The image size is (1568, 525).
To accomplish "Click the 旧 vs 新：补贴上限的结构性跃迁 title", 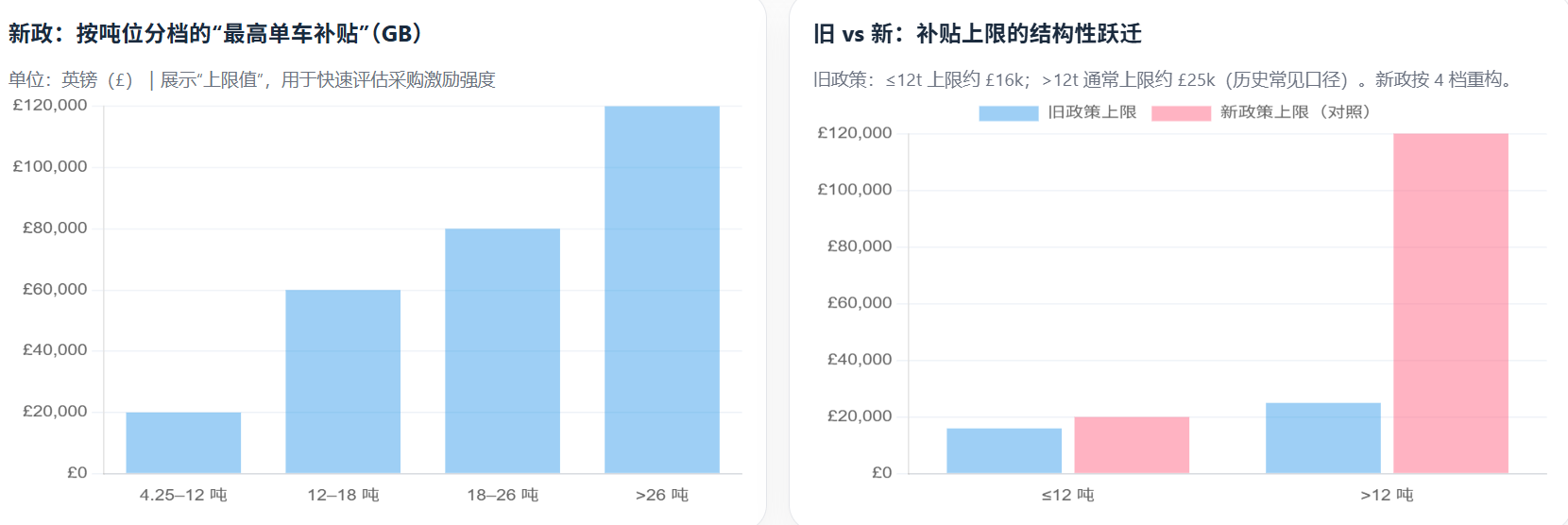I will click(978, 34).
